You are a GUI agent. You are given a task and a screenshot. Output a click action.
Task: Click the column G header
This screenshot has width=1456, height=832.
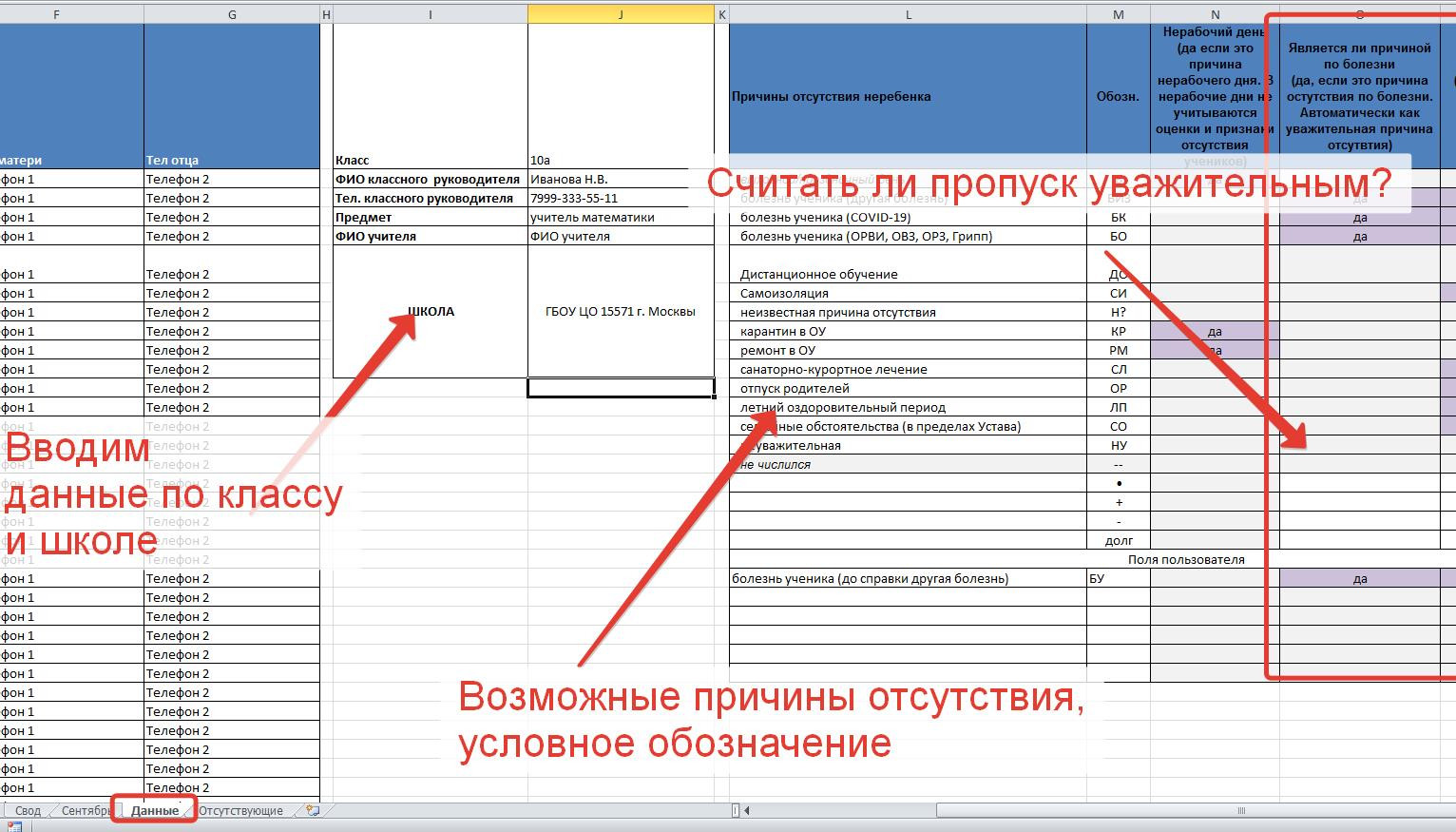click(232, 14)
